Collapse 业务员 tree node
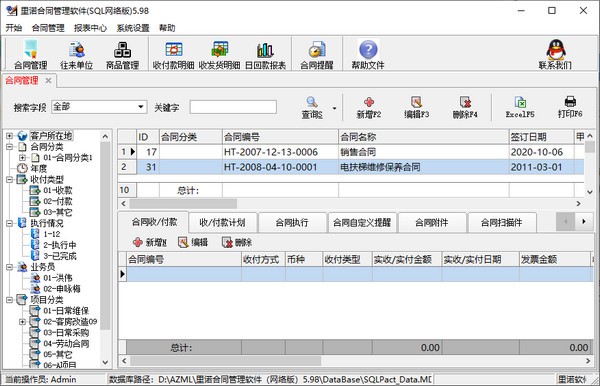This screenshot has width=600, height=386. click(10, 267)
